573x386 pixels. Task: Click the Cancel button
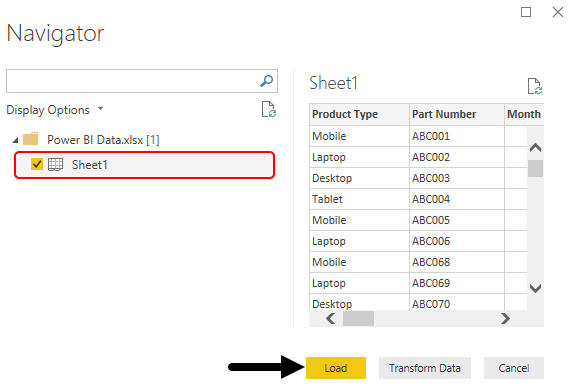(514, 368)
